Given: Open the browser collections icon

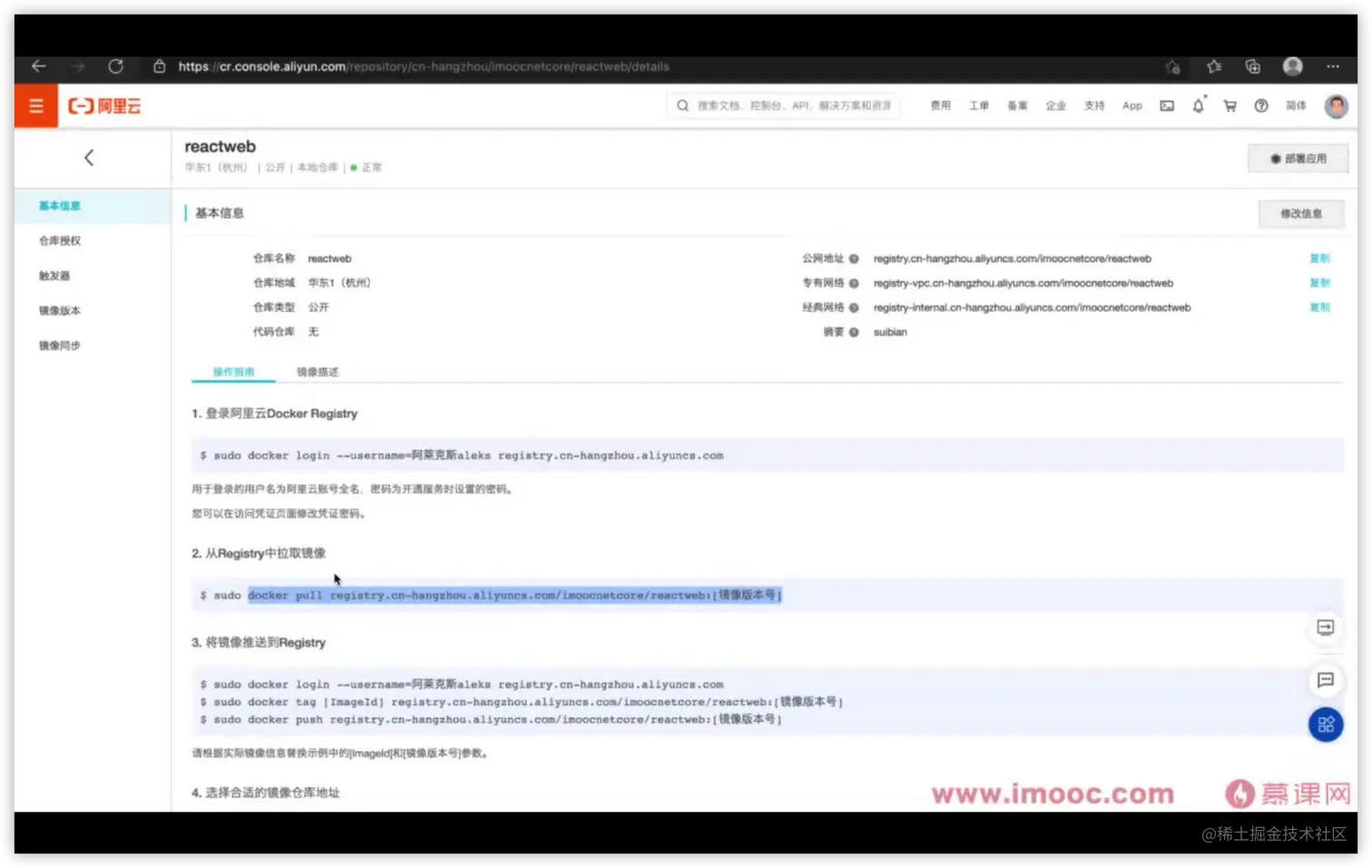Looking at the screenshot, I should click(x=1253, y=66).
